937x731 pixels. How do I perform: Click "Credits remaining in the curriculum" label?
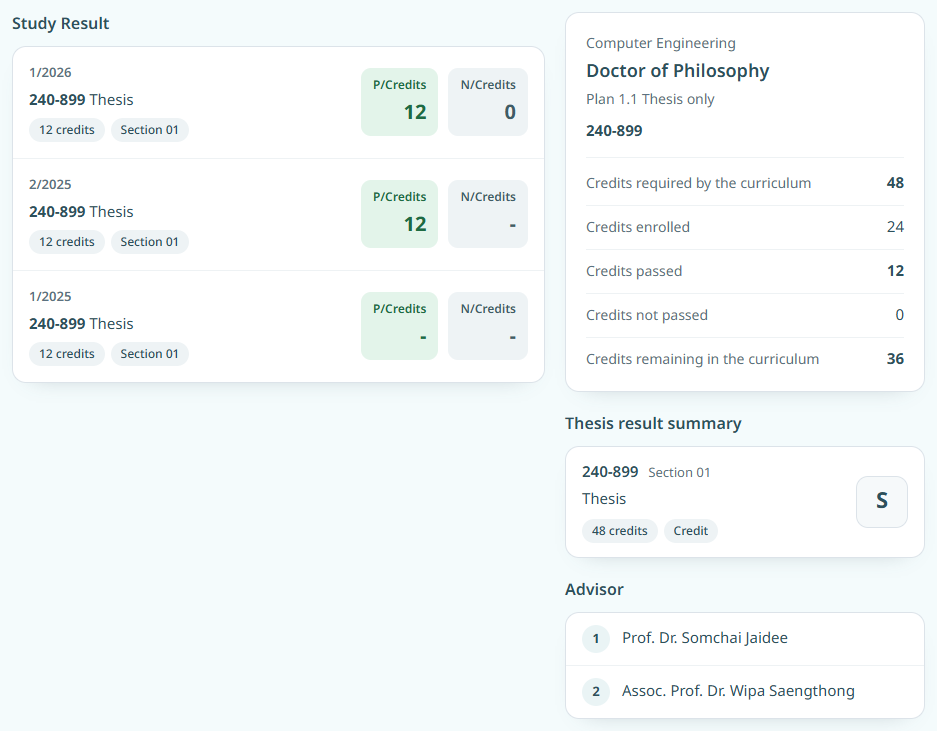click(702, 359)
